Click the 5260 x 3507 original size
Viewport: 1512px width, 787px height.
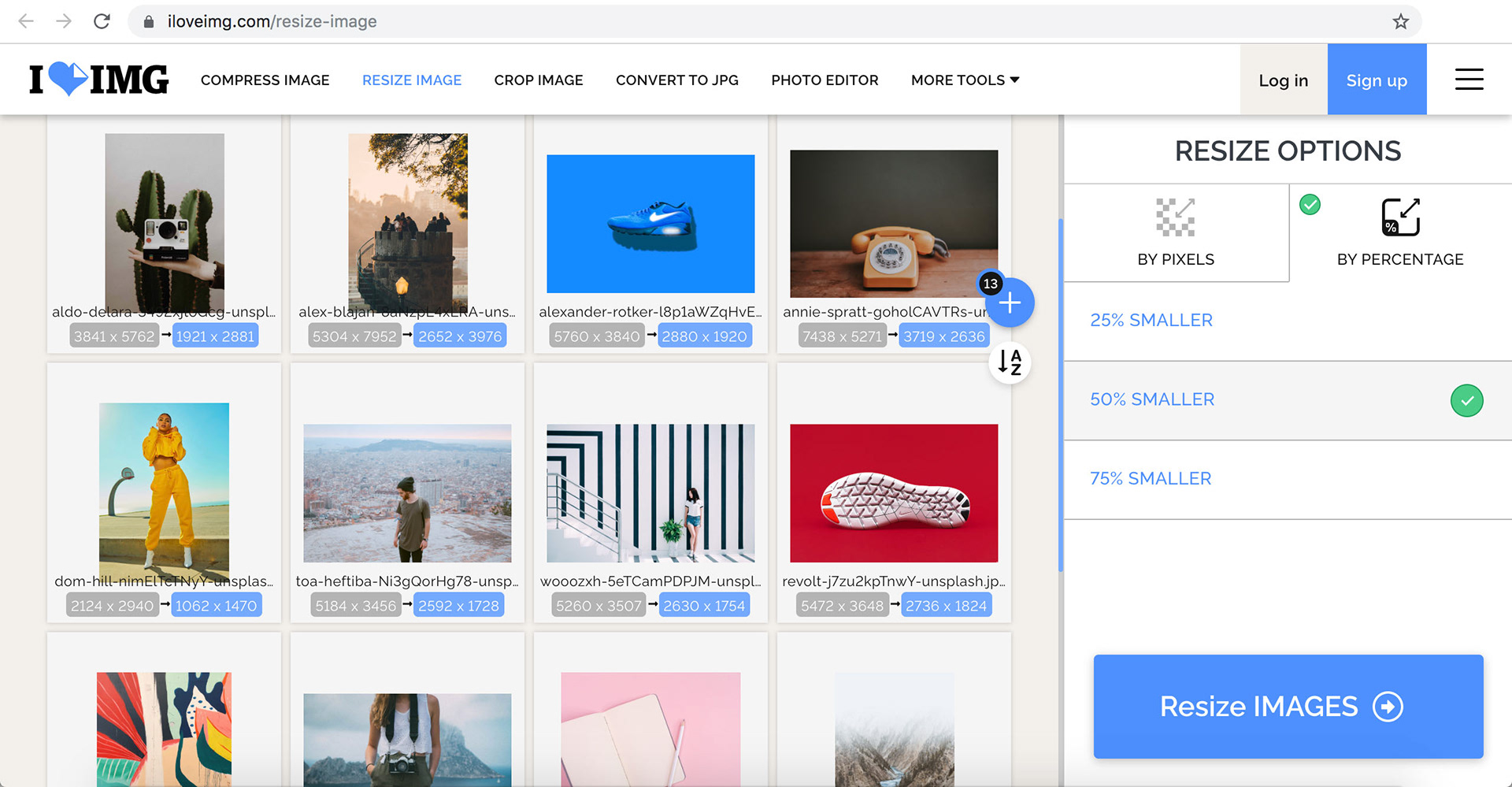coord(598,606)
